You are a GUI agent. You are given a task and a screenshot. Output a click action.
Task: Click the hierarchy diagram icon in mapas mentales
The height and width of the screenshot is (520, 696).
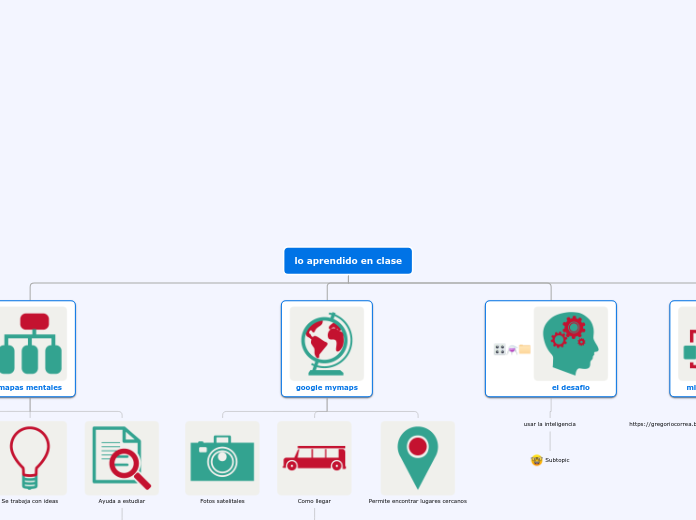tap(31, 343)
